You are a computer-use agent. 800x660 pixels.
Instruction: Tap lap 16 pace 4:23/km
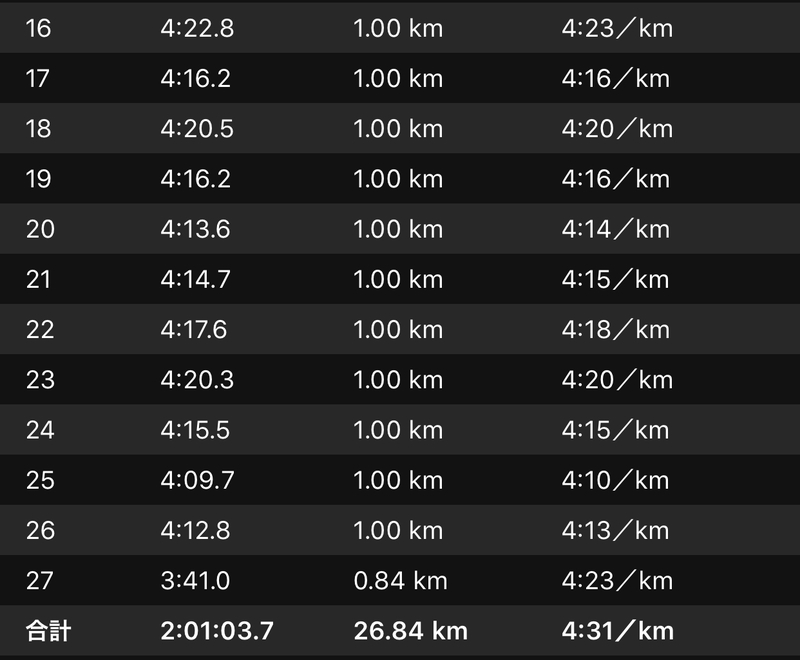[x=617, y=28]
